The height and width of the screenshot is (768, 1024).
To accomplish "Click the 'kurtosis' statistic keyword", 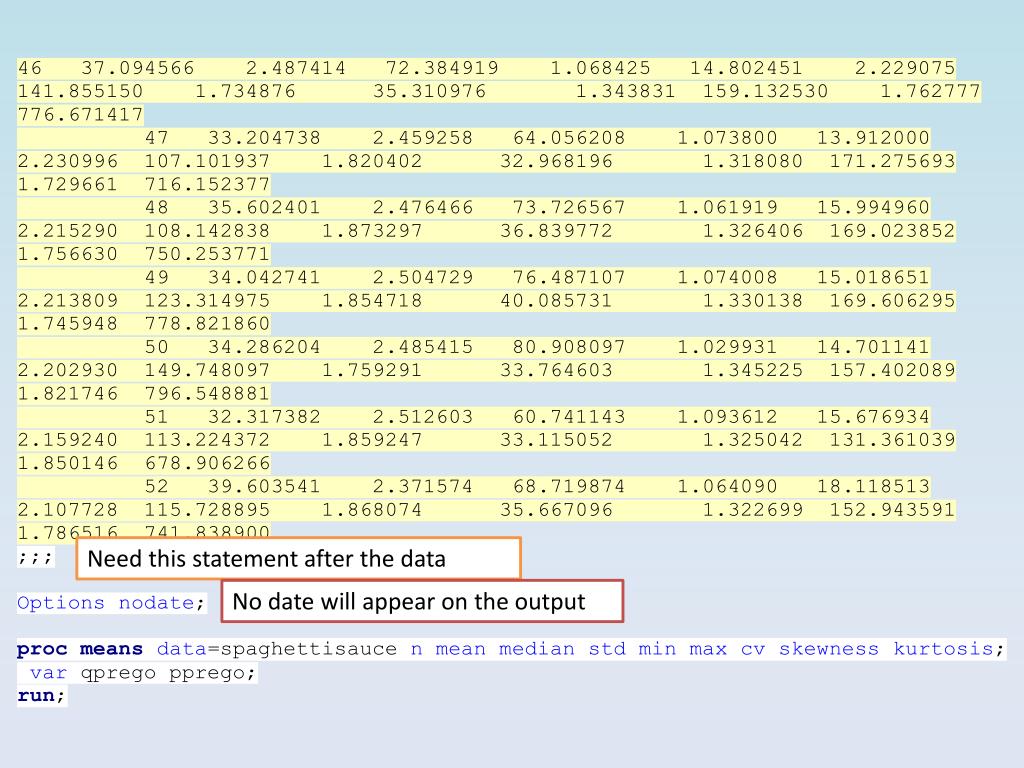I will pyautogui.click(x=943, y=649).
